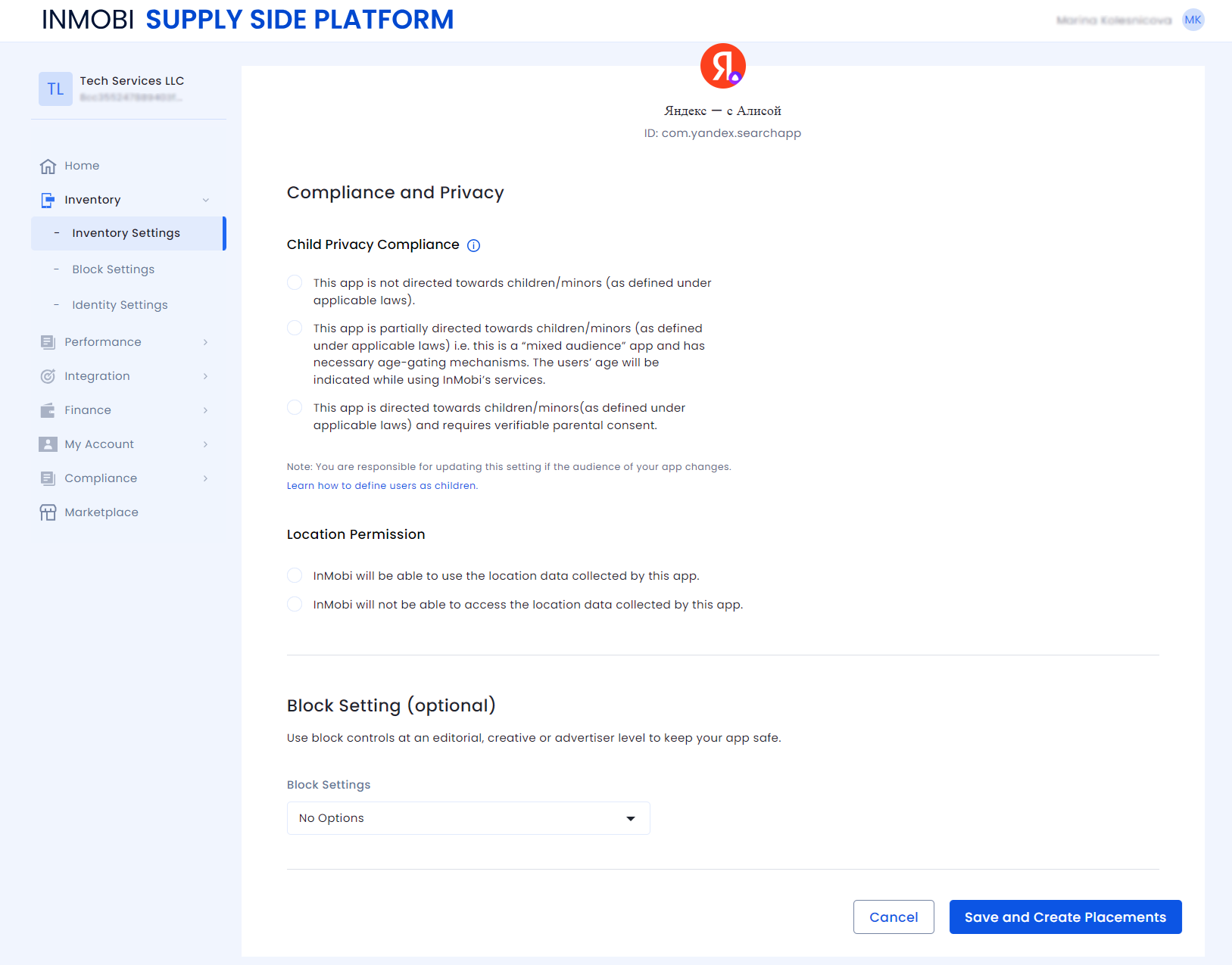Select 'partially directed towards children' radio option

pos(295,328)
